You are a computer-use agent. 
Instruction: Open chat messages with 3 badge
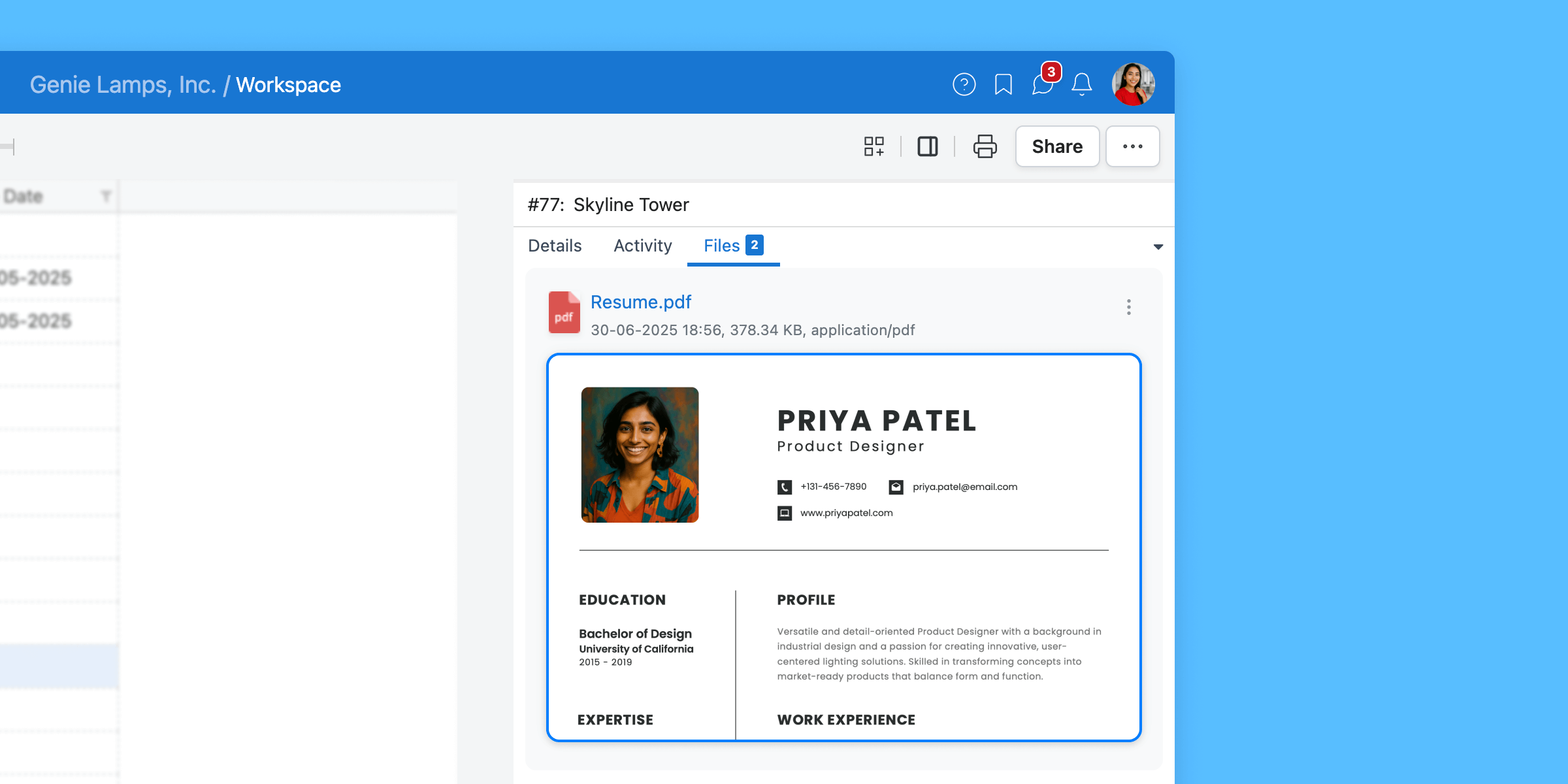[x=1043, y=84]
